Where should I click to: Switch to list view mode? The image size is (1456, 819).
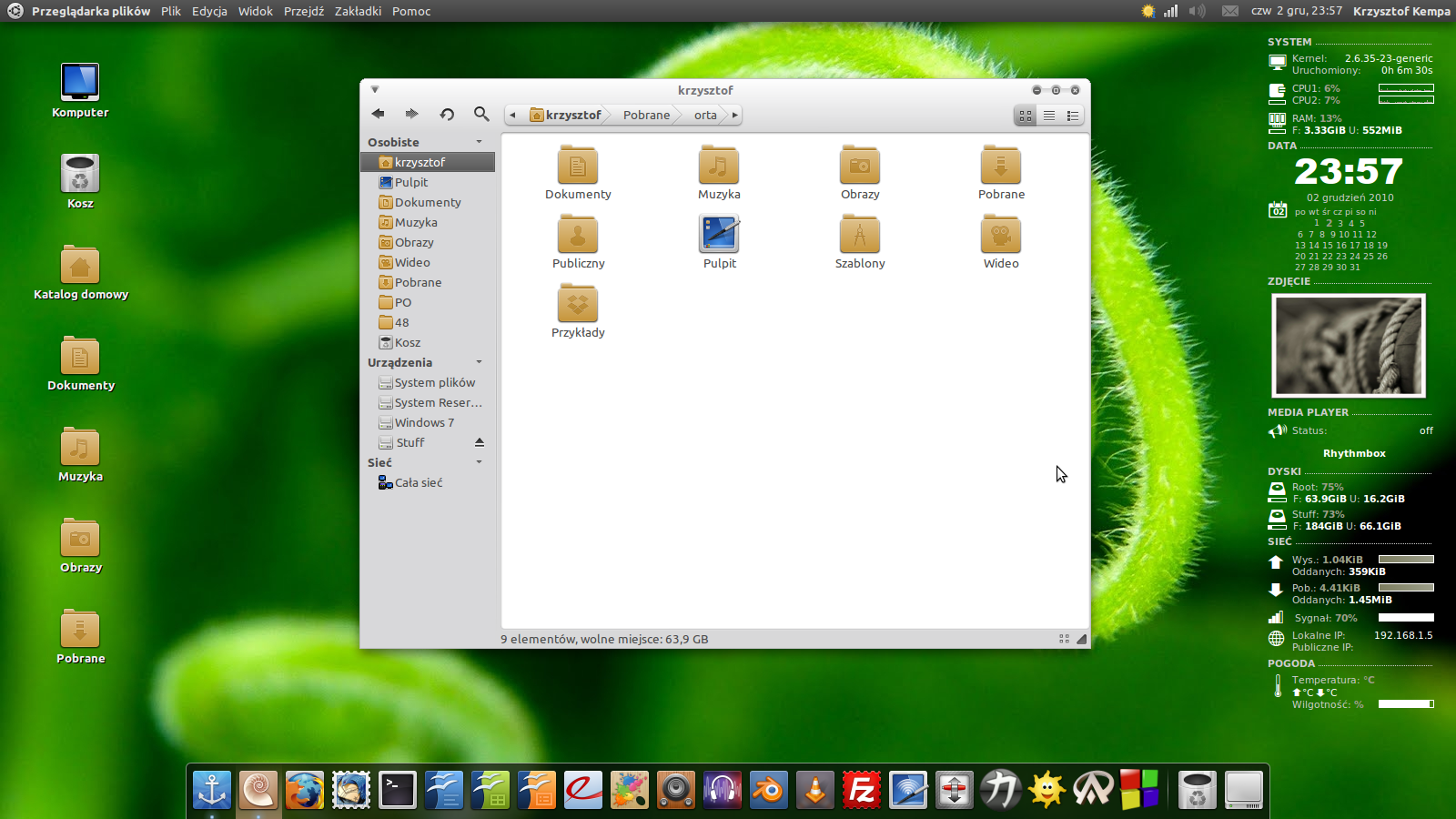coord(1049,116)
